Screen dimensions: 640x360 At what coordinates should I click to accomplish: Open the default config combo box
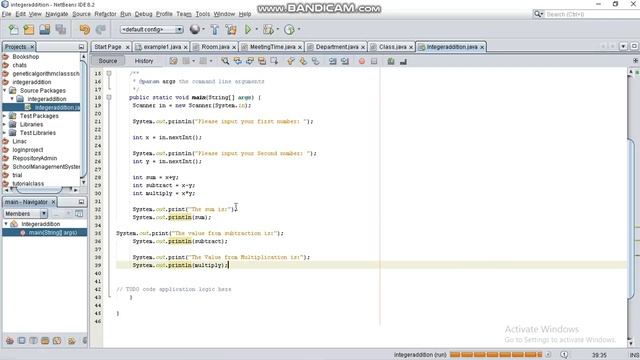click(151, 29)
